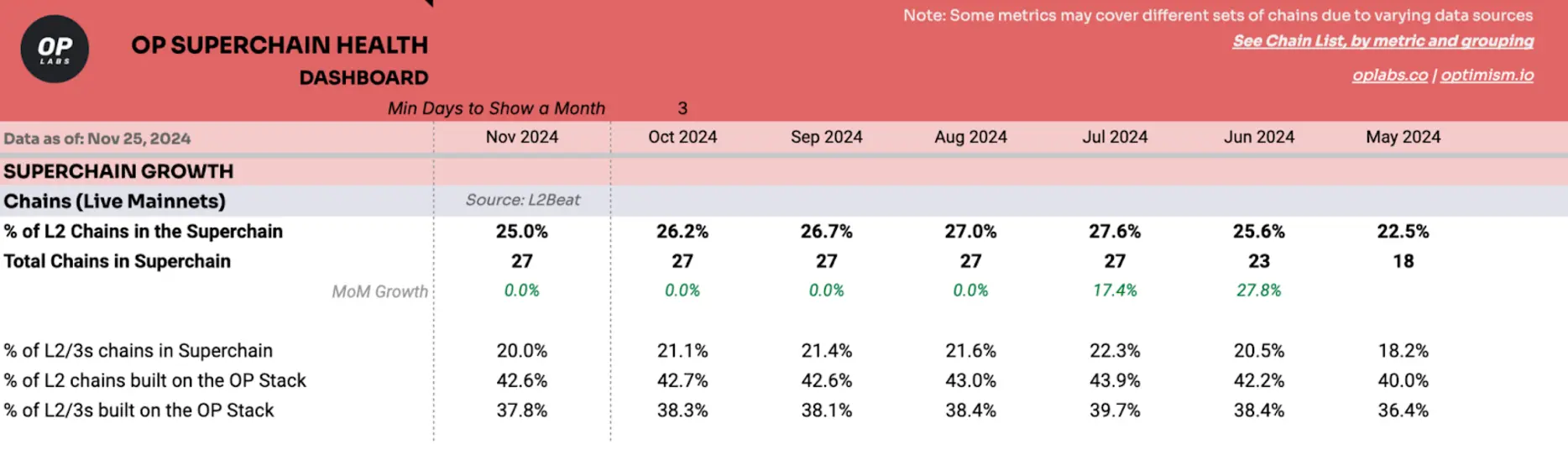Open the See Chain List link
The image size is (1568, 450).
pos(1382,40)
